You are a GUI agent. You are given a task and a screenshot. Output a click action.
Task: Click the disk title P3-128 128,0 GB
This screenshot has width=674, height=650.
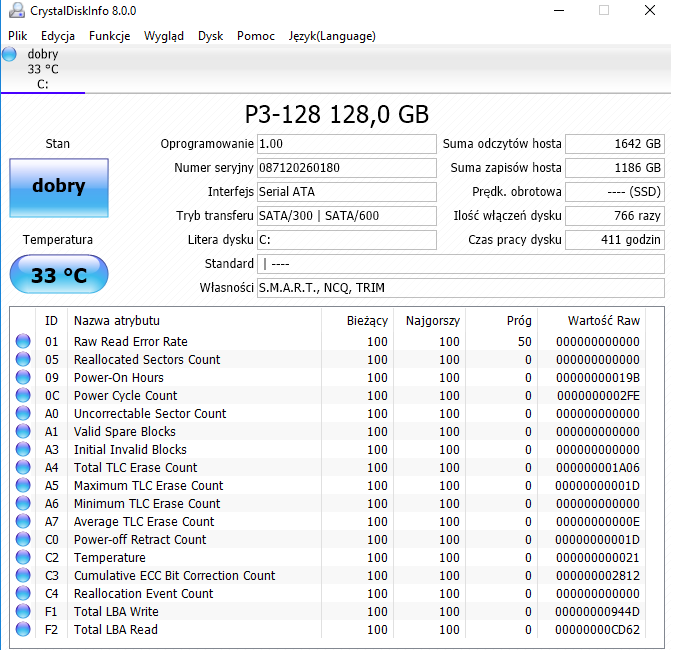point(337,114)
